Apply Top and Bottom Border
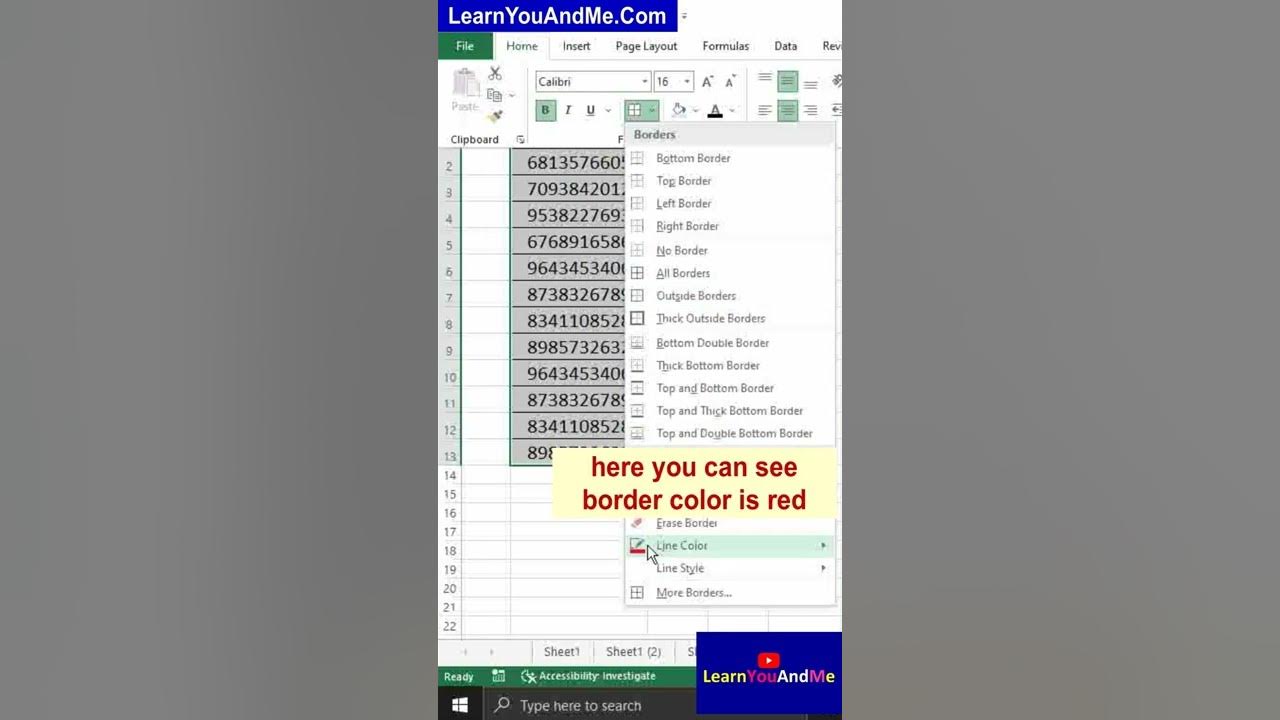 pos(730,388)
